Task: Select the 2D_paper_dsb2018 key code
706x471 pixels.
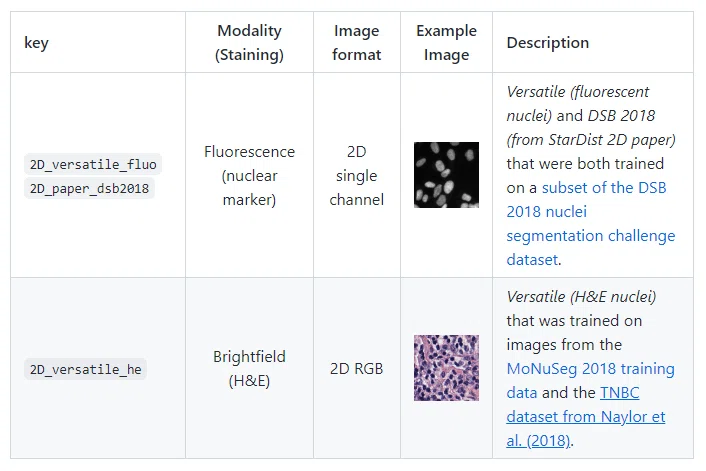Action: click(x=89, y=188)
